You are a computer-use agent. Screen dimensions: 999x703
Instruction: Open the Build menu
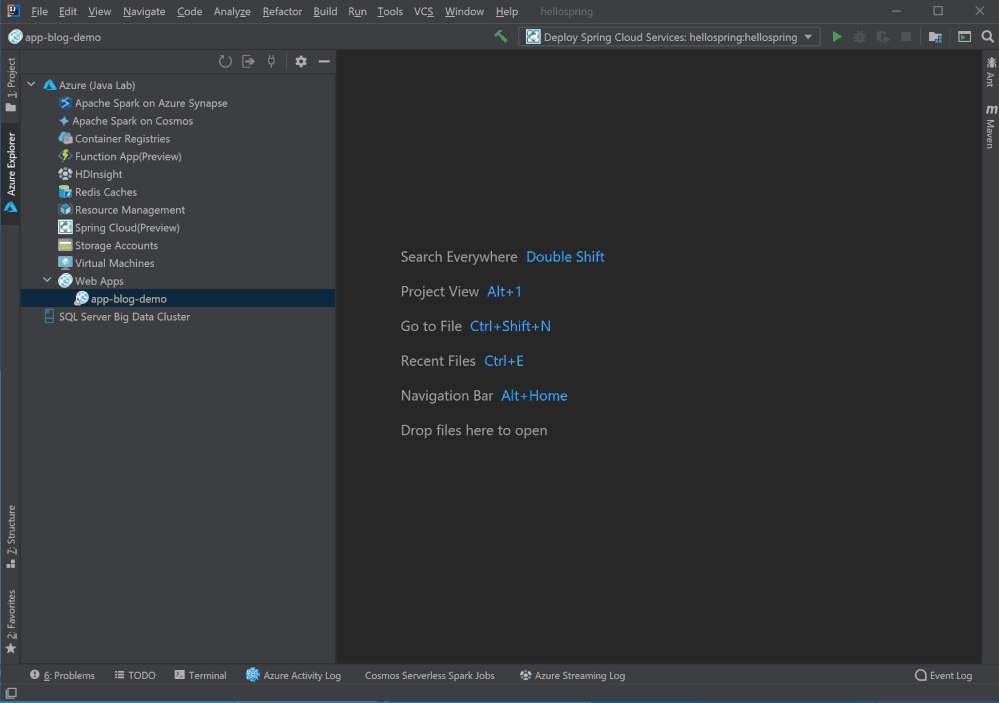pyautogui.click(x=325, y=11)
